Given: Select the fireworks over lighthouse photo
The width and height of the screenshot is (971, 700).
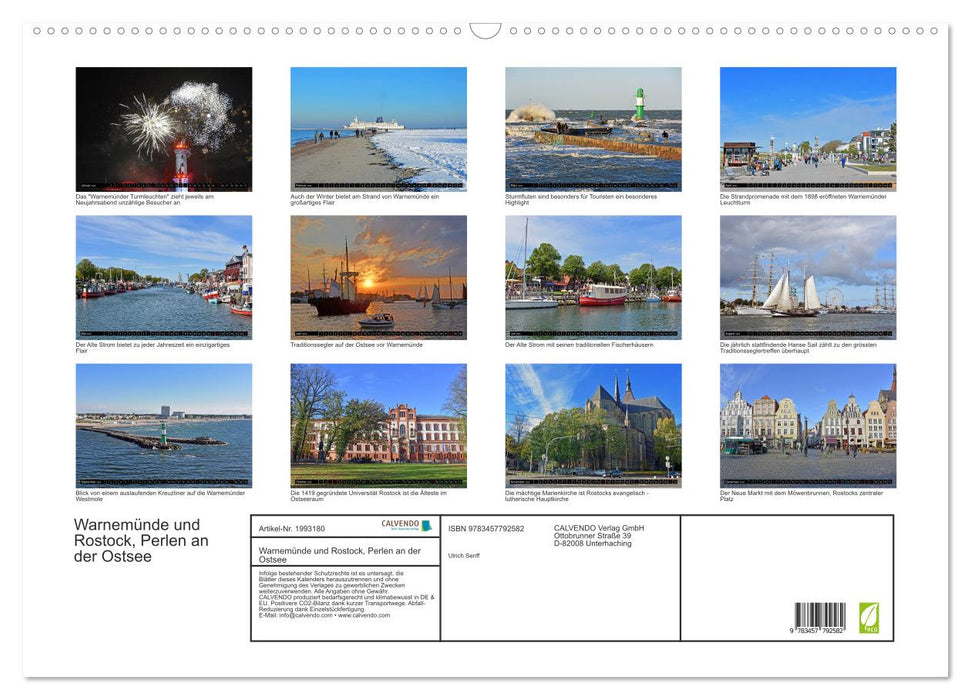Looking at the screenshot, I should point(163,127).
